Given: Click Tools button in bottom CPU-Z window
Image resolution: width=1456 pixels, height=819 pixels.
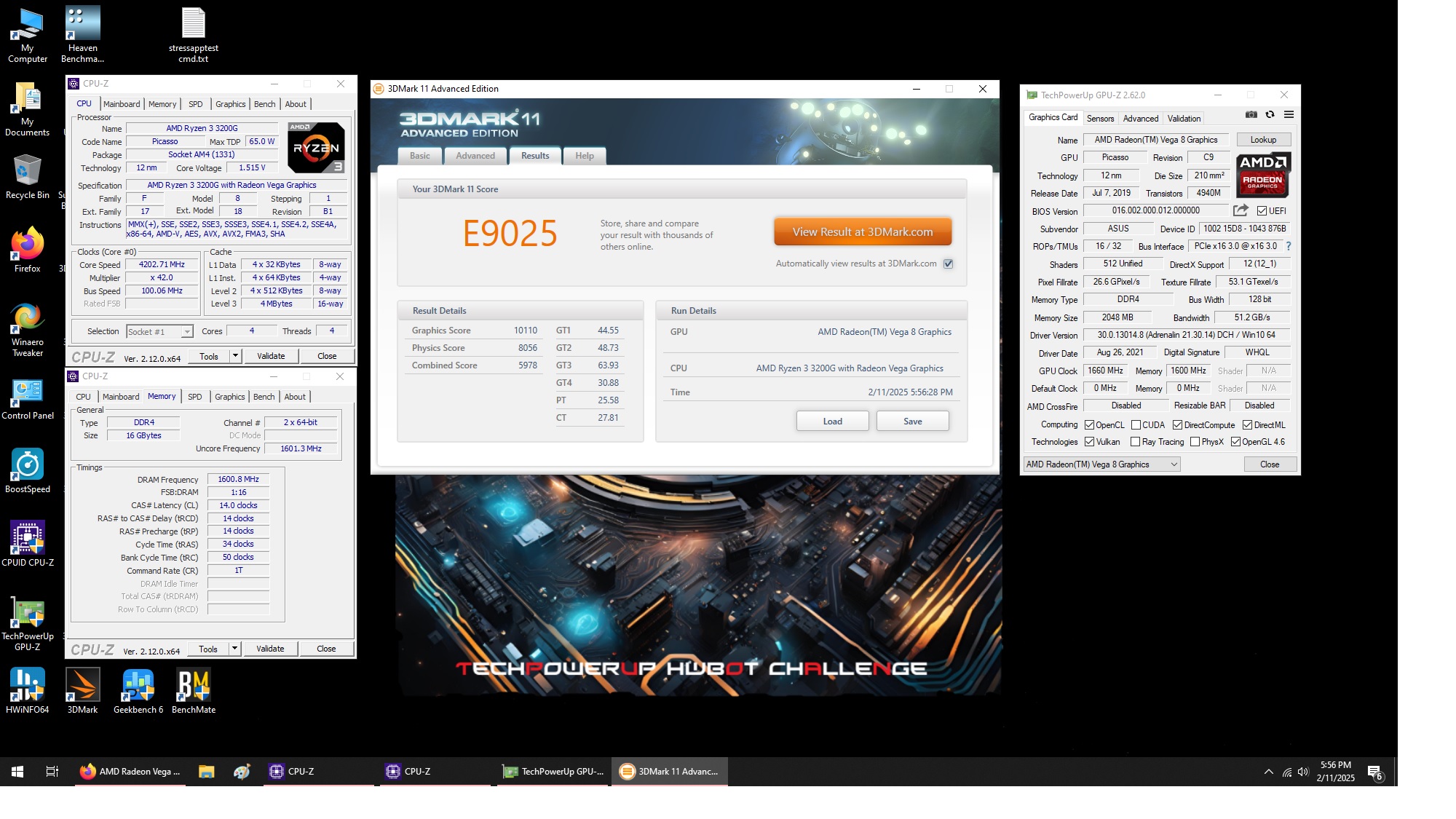Looking at the screenshot, I should pyautogui.click(x=208, y=649).
